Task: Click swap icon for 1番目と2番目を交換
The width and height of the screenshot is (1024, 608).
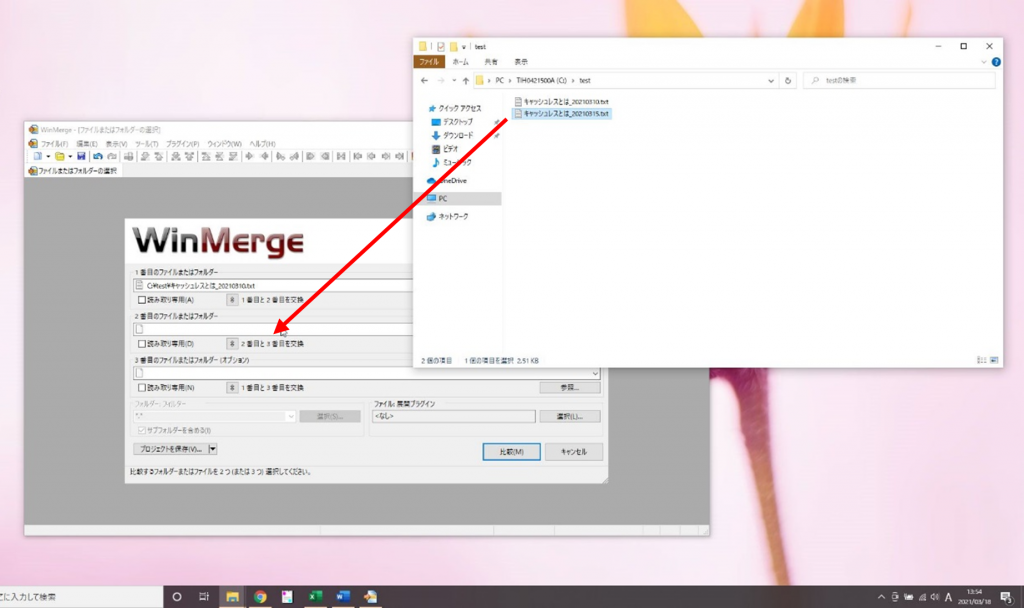Action: coord(232,300)
